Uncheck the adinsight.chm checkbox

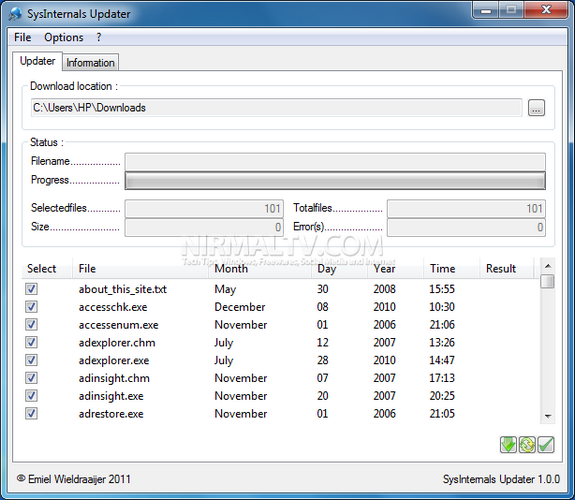(31, 378)
